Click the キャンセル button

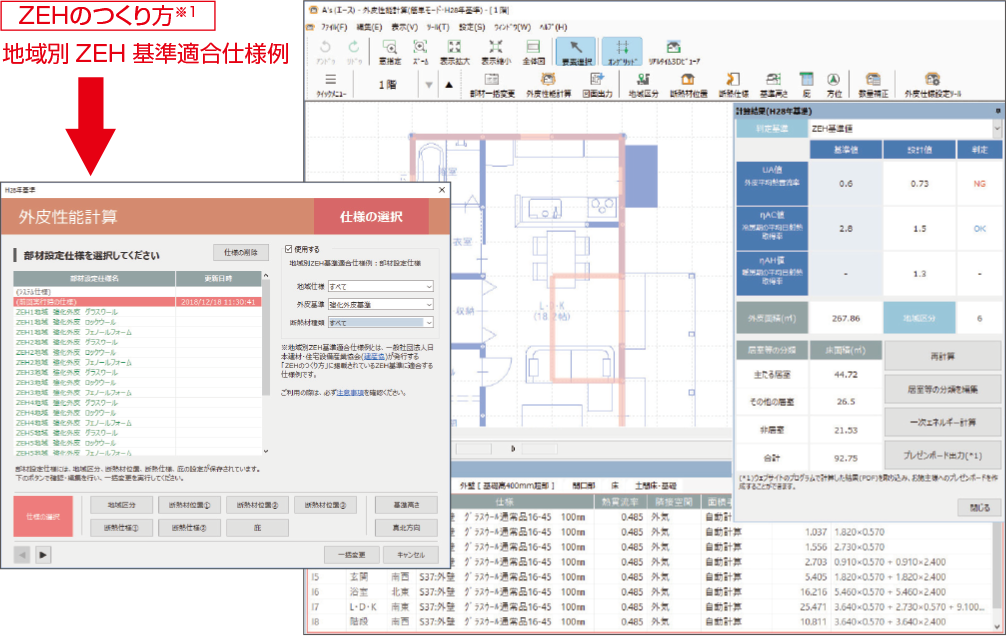(x=411, y=554)
